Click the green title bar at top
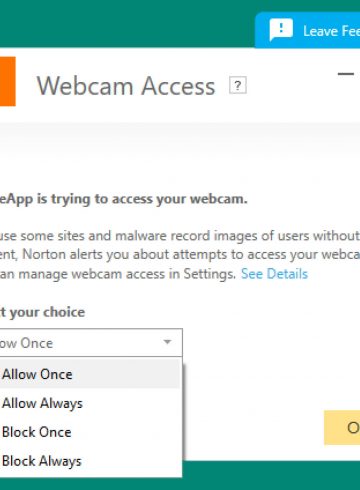The image size is (360, 490). point(127,23)
